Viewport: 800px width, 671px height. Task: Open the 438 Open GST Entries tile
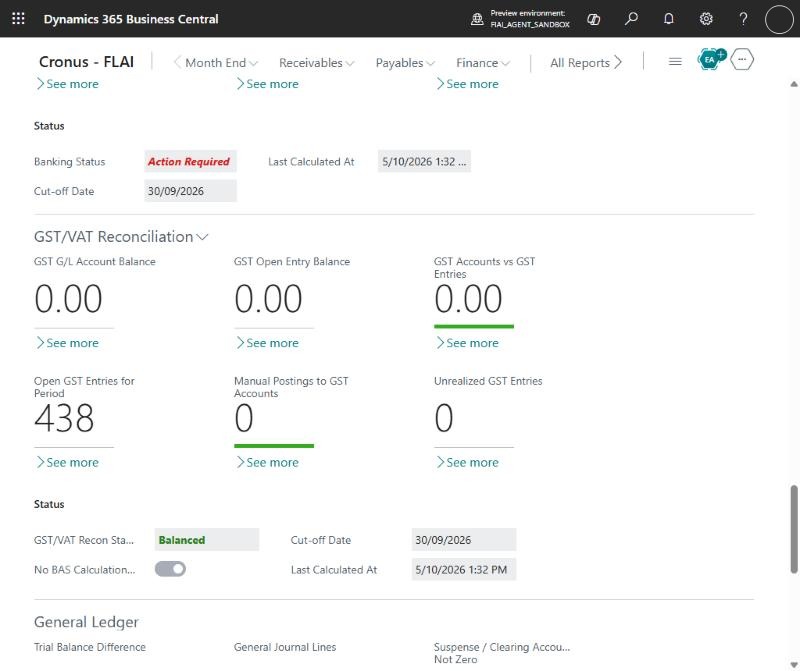coord(64,418)
